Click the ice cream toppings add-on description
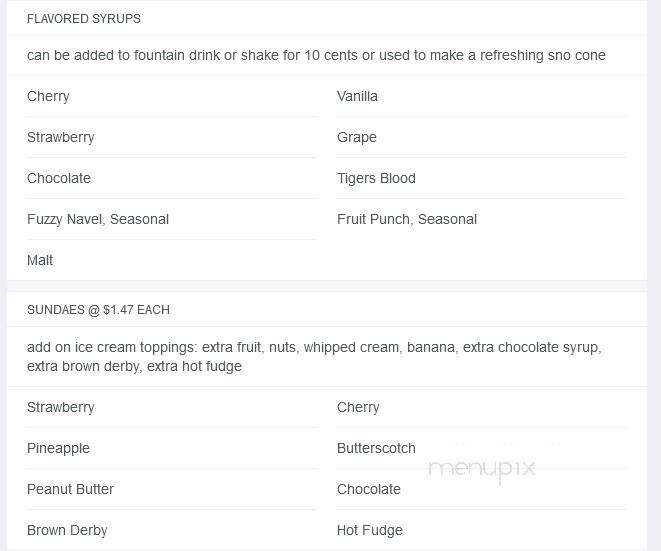Viewport: 661px width, 551px height. (x=314, y=357)
